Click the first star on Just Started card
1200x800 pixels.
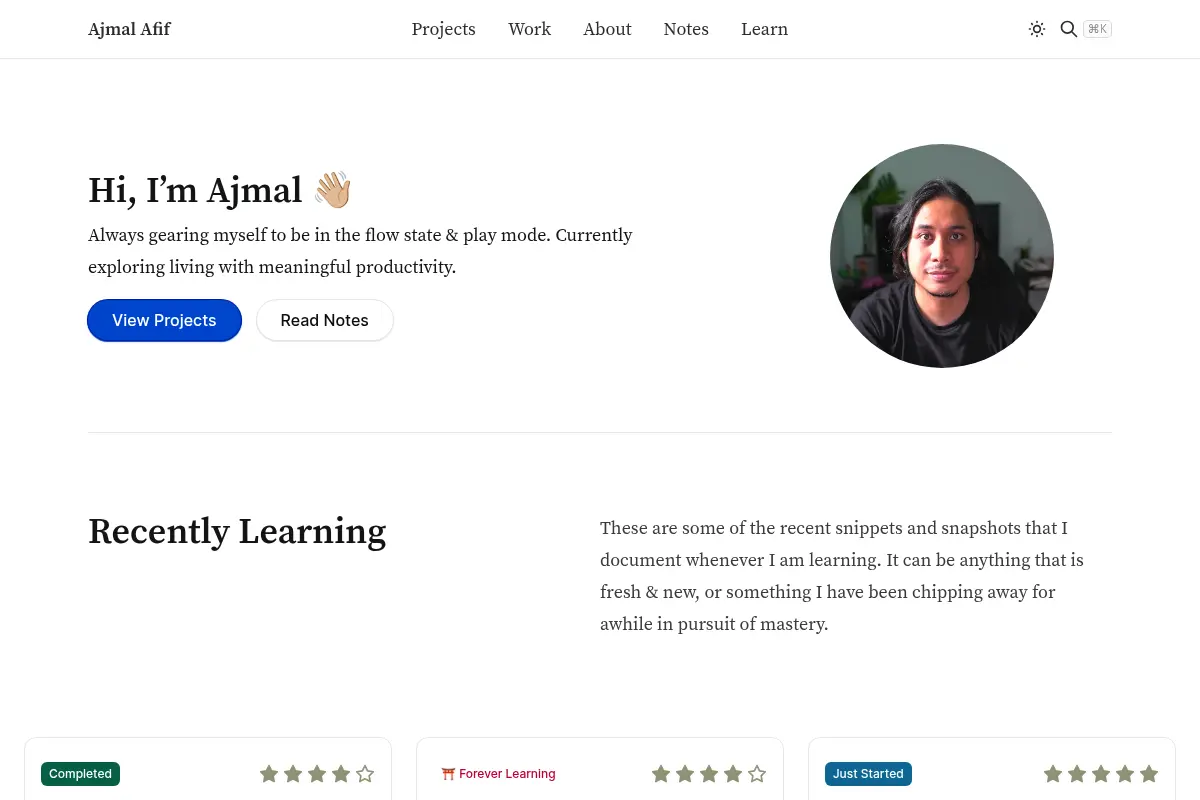pos(1053,774)
